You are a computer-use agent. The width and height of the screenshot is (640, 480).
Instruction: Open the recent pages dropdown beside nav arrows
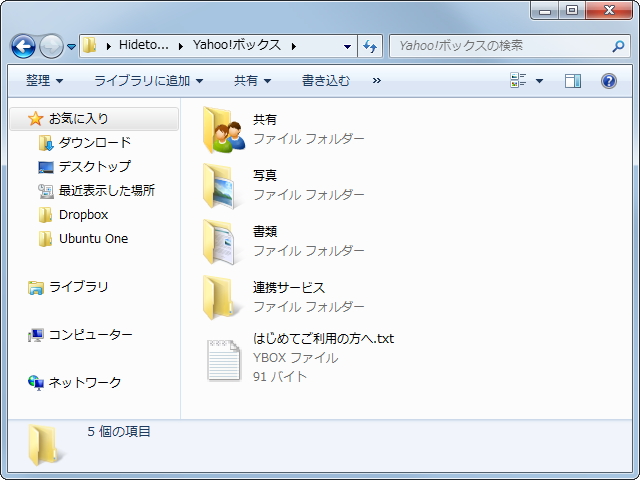click(x=71, y=47)
